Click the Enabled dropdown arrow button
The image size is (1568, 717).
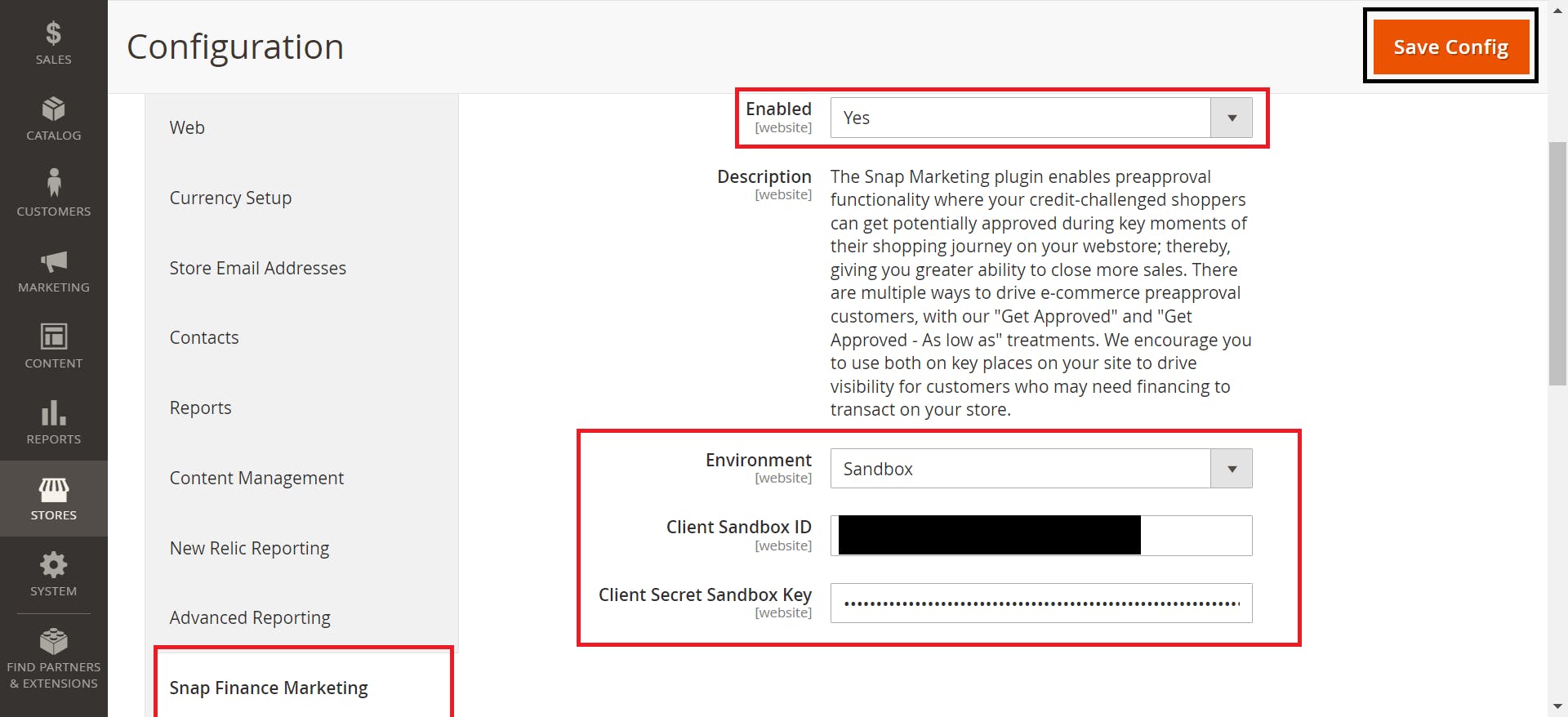point(1232,118)
